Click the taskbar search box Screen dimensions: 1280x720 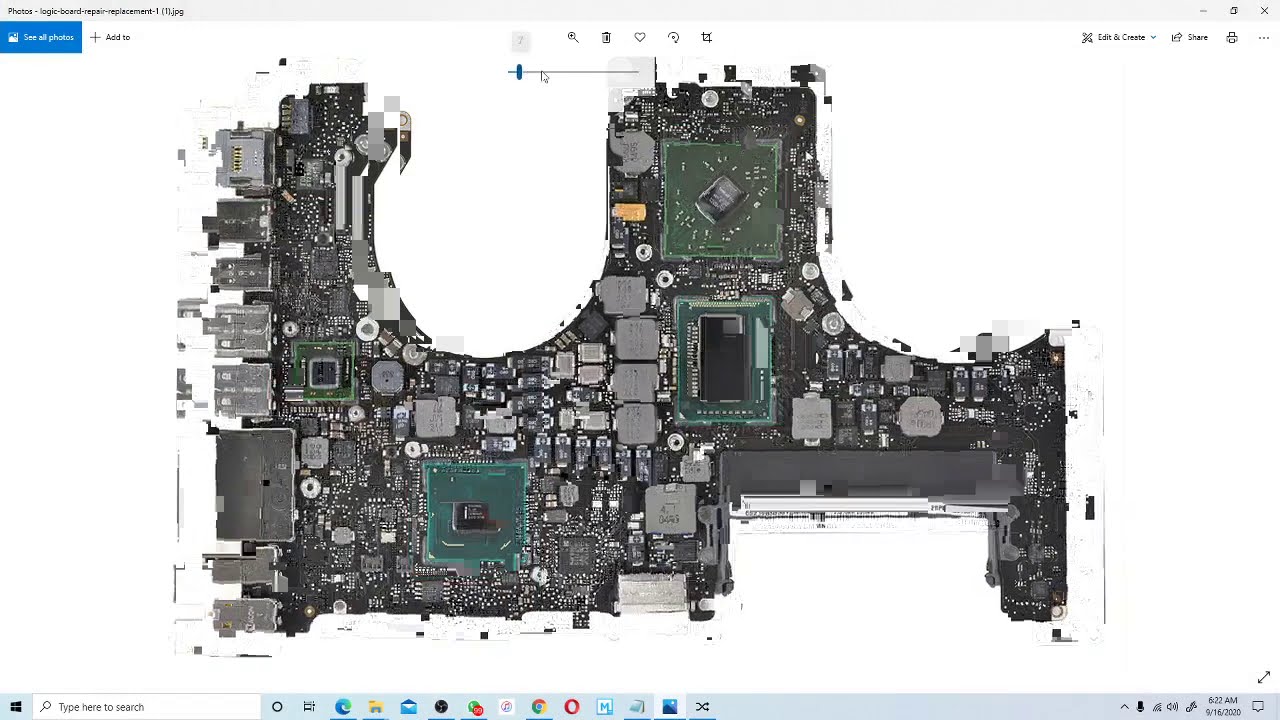point(146,707)
